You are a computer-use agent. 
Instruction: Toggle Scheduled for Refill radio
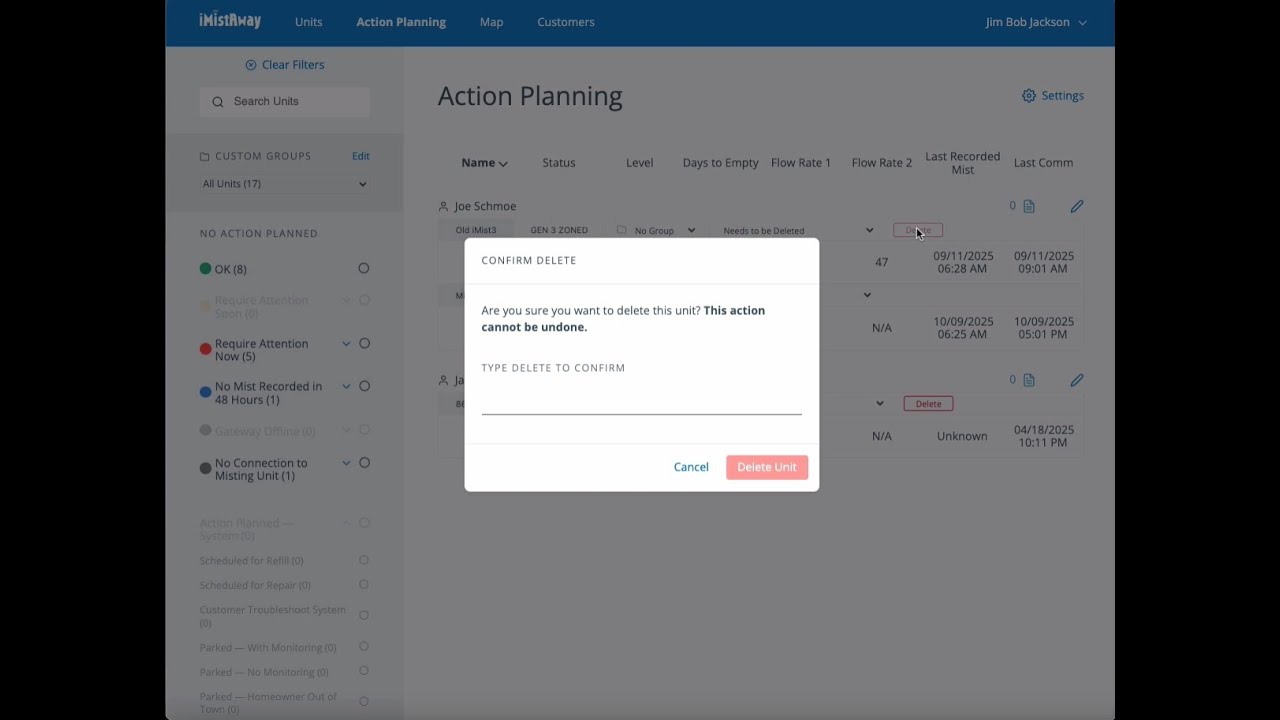(364, 560)
